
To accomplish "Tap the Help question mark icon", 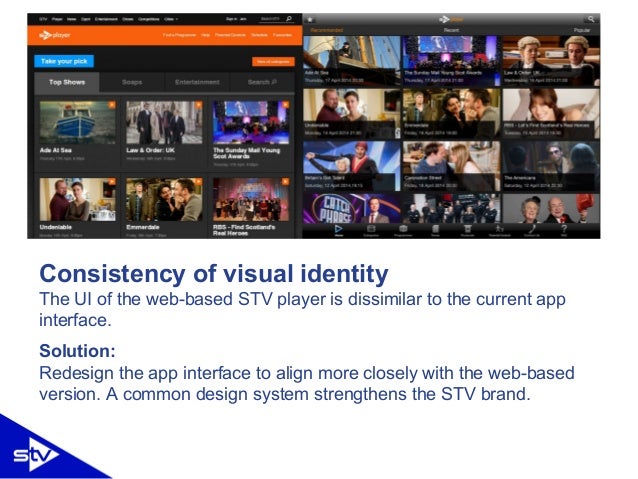I will coord(564,230).
